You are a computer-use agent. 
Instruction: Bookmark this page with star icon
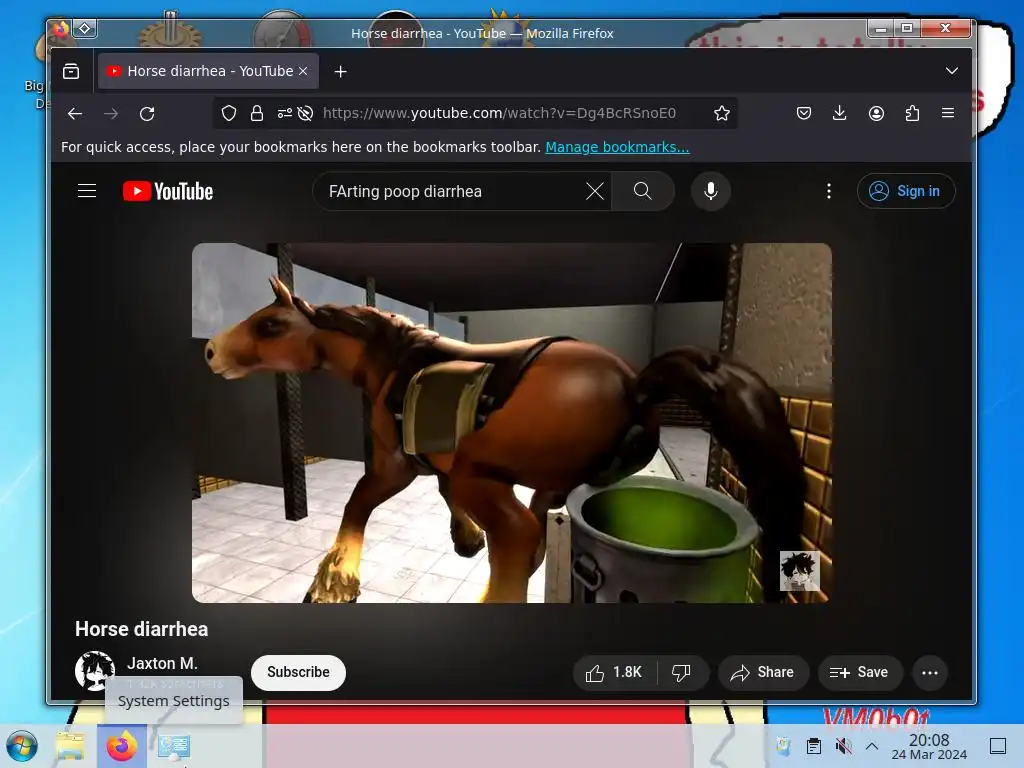coord(722,113)
